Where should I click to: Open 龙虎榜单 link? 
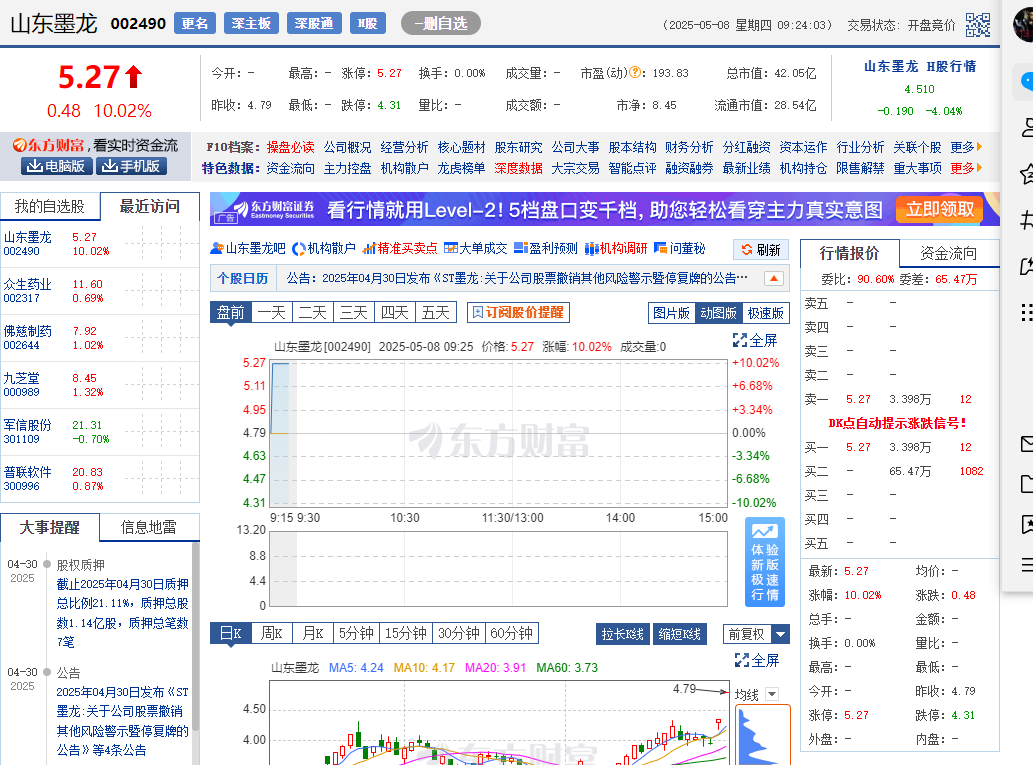[x=461, y=168]
